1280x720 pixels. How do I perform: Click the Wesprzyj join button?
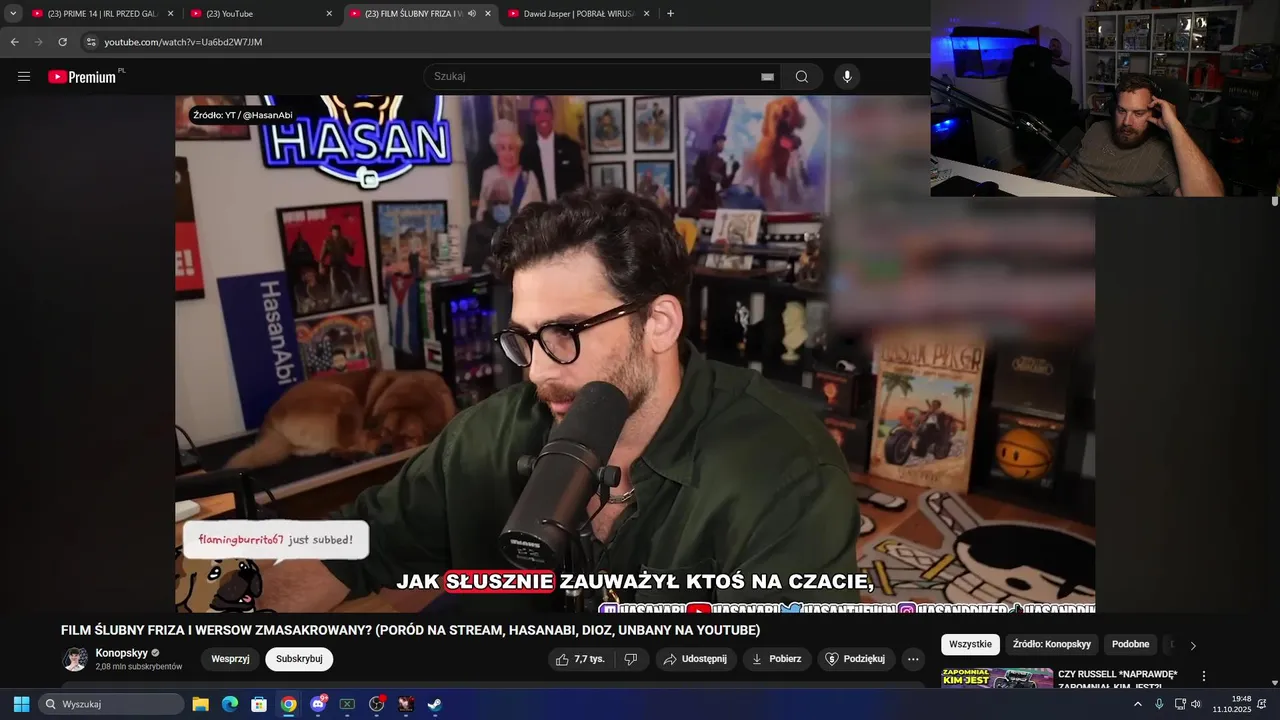[x=230, y=659]
